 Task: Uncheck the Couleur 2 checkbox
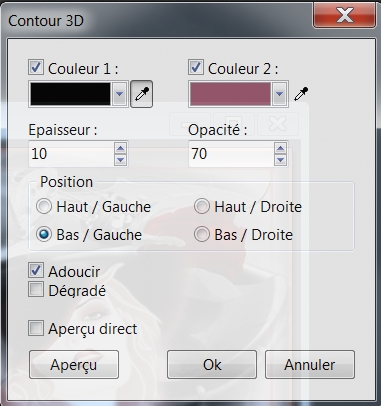[196, 67]
